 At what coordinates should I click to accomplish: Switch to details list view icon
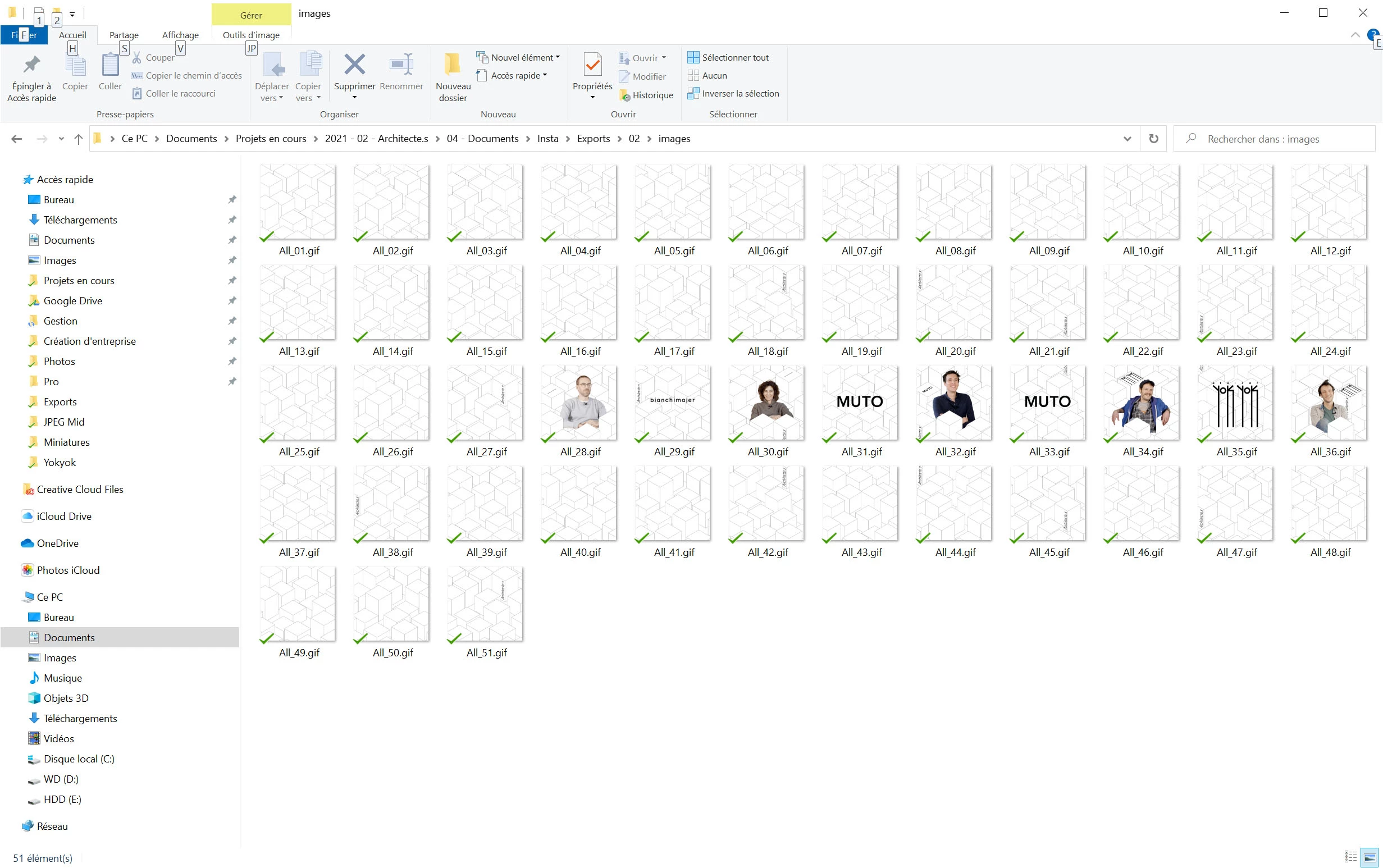(x=1350, y=858)
